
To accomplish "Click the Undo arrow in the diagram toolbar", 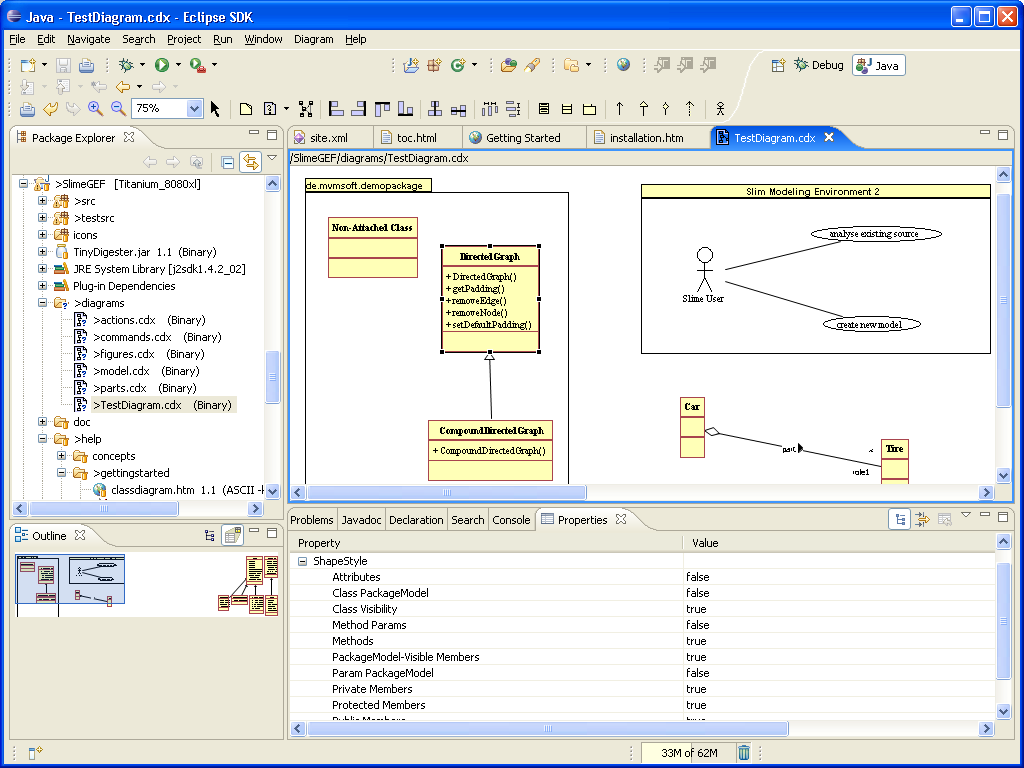I will (50, 109).
